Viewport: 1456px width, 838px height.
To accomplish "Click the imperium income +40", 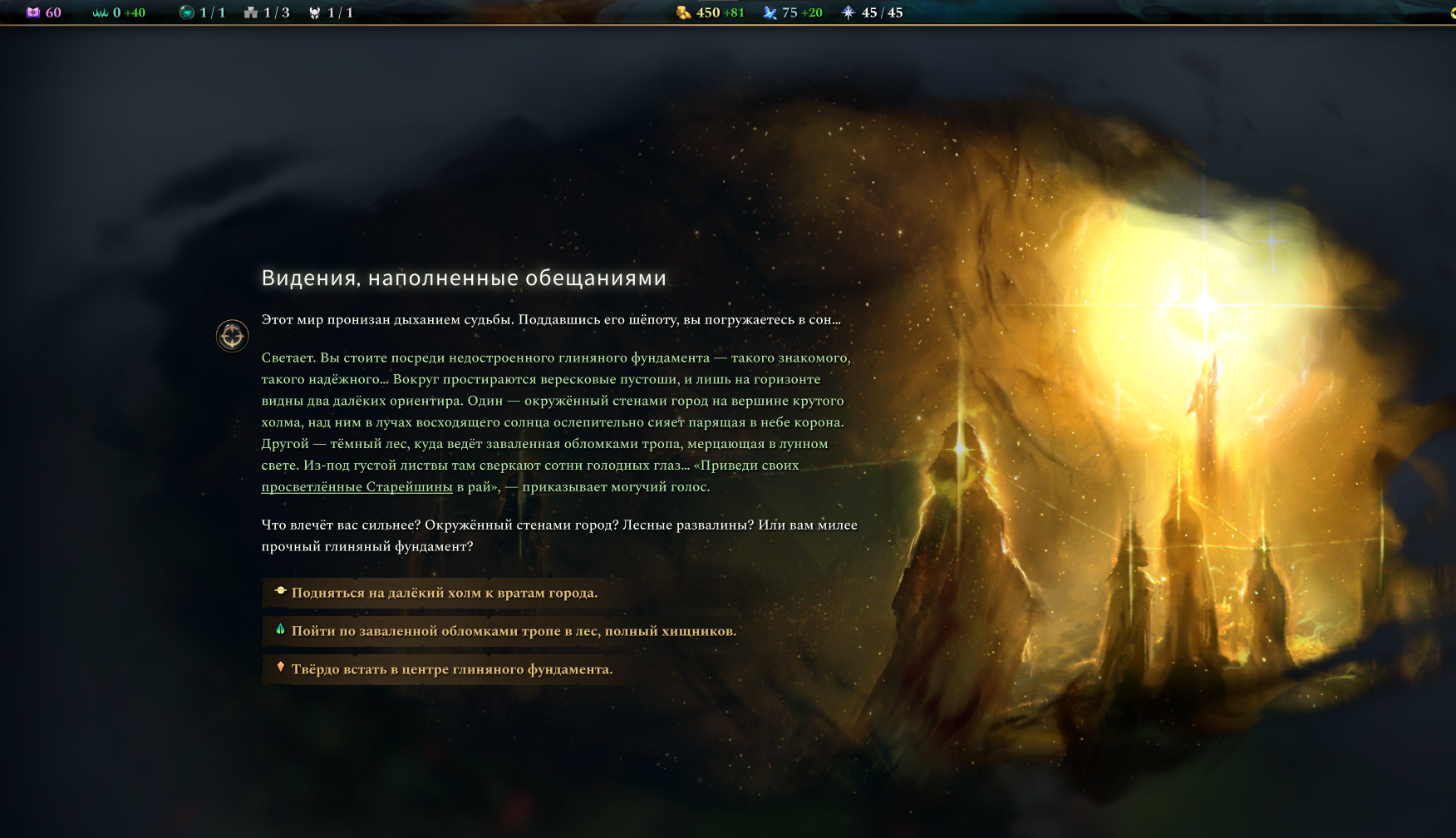I will point(135,13).
